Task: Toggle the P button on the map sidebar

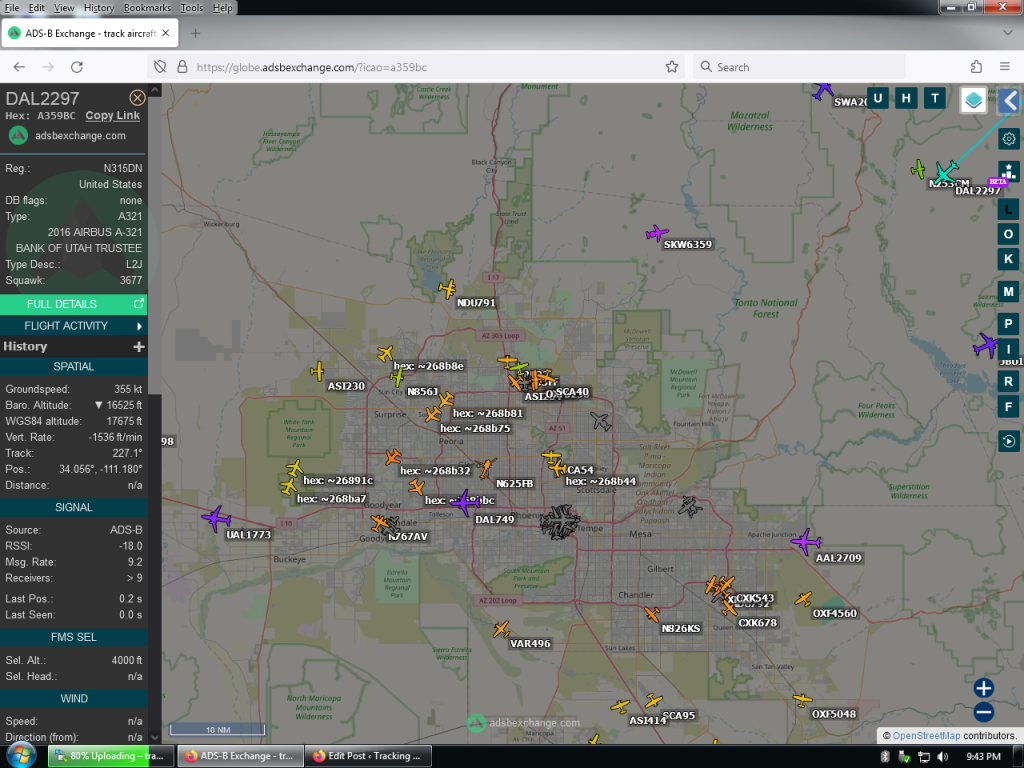Action: 1008,324
